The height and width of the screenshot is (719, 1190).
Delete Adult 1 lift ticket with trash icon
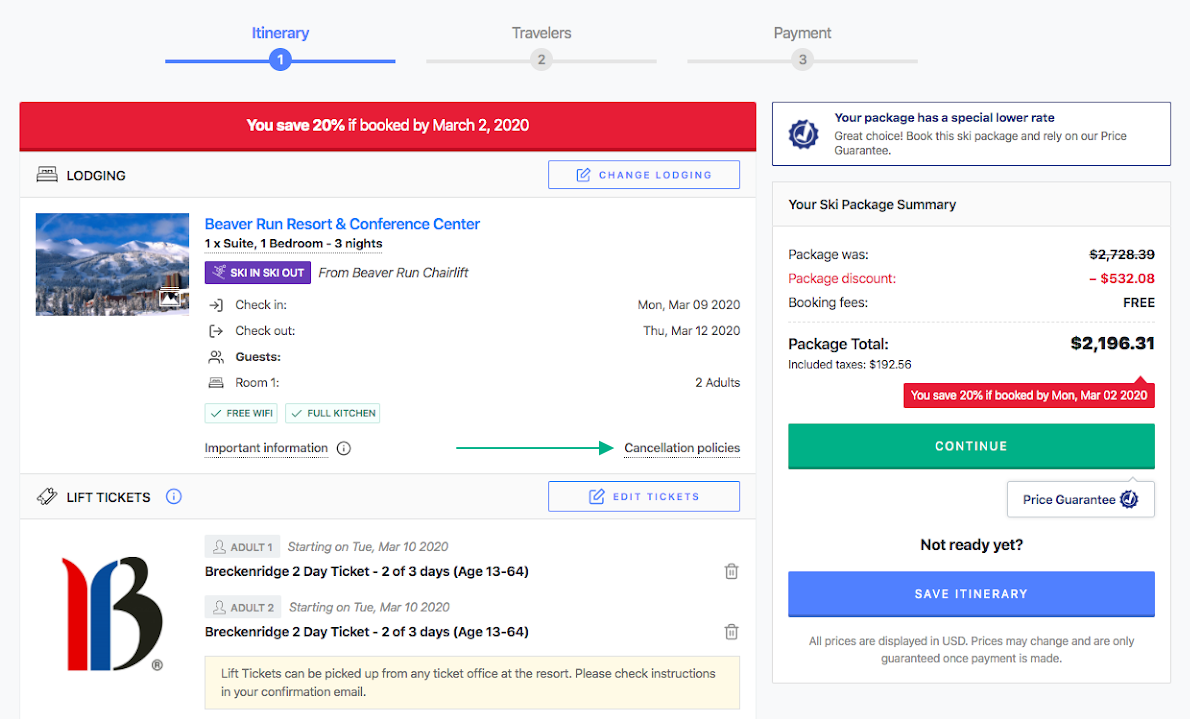pyautogui.click(x=731, y=571)
